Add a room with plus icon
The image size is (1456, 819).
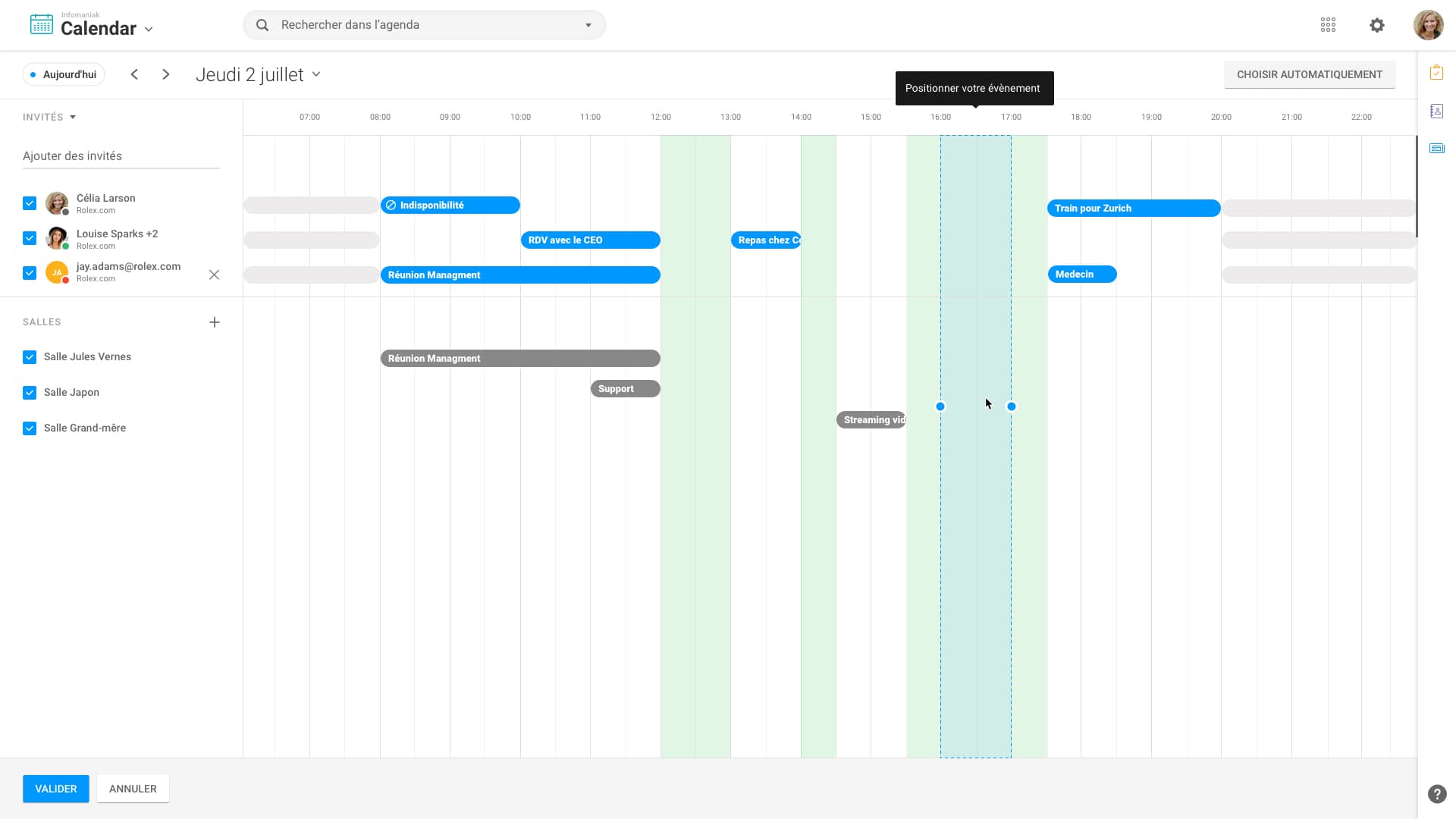point(215,322)
